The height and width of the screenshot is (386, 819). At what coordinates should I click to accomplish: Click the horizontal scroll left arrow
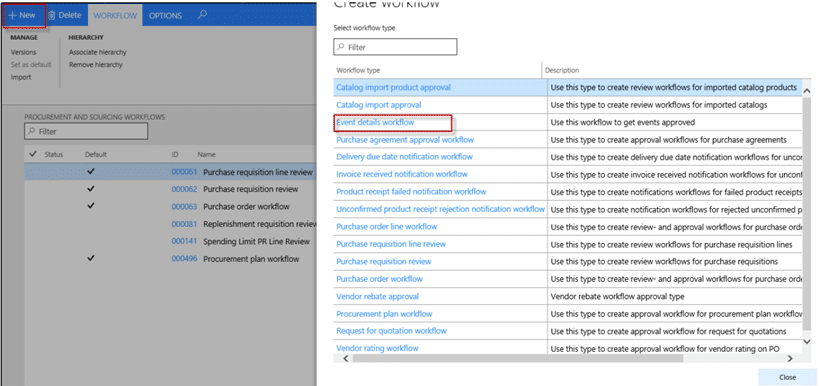[345, 358]
